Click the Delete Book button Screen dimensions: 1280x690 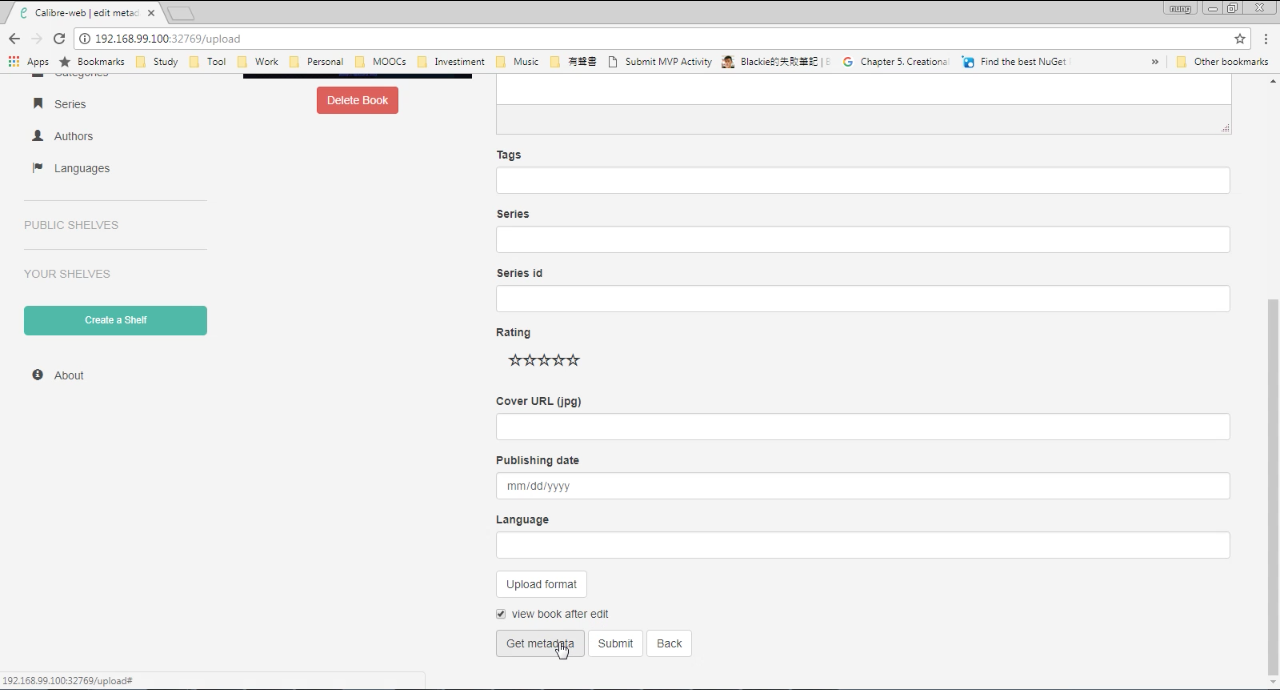pos(357,100)
